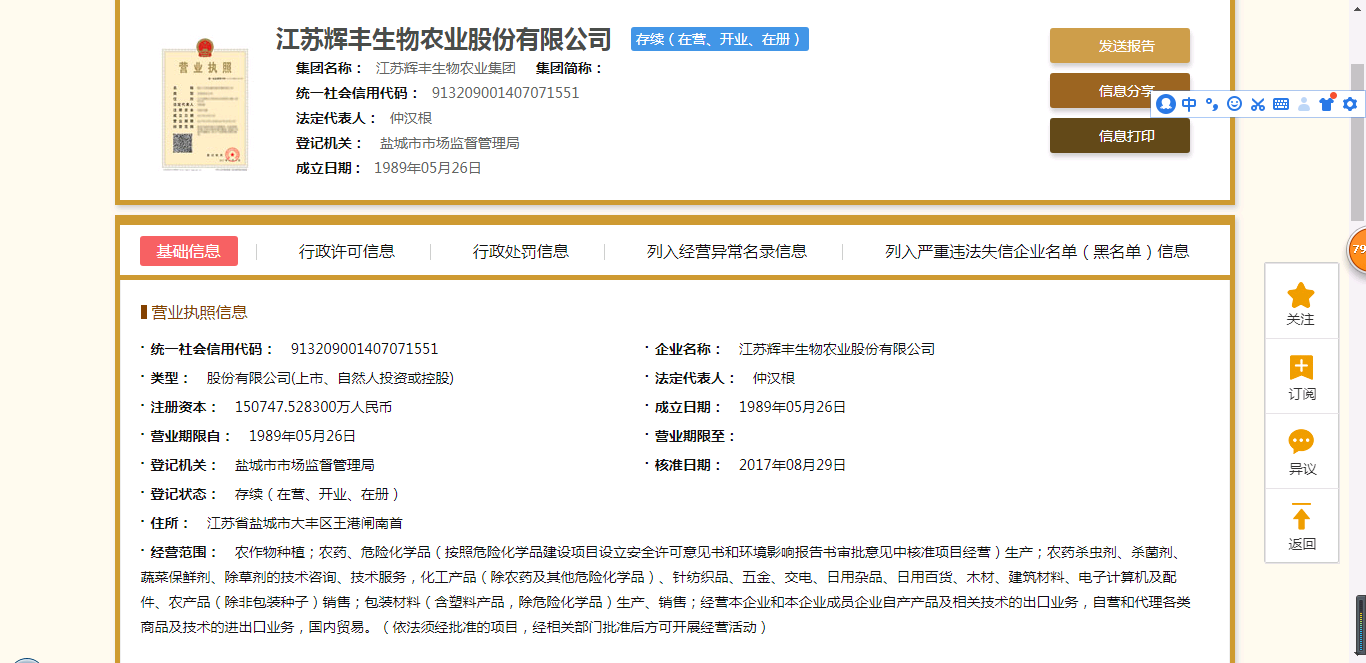Image resolution: width=1366 pixels, height=663 pixels.
Task: Open the emoji smiley panel
Action: pyautogui.click(x=1235, y=104)
